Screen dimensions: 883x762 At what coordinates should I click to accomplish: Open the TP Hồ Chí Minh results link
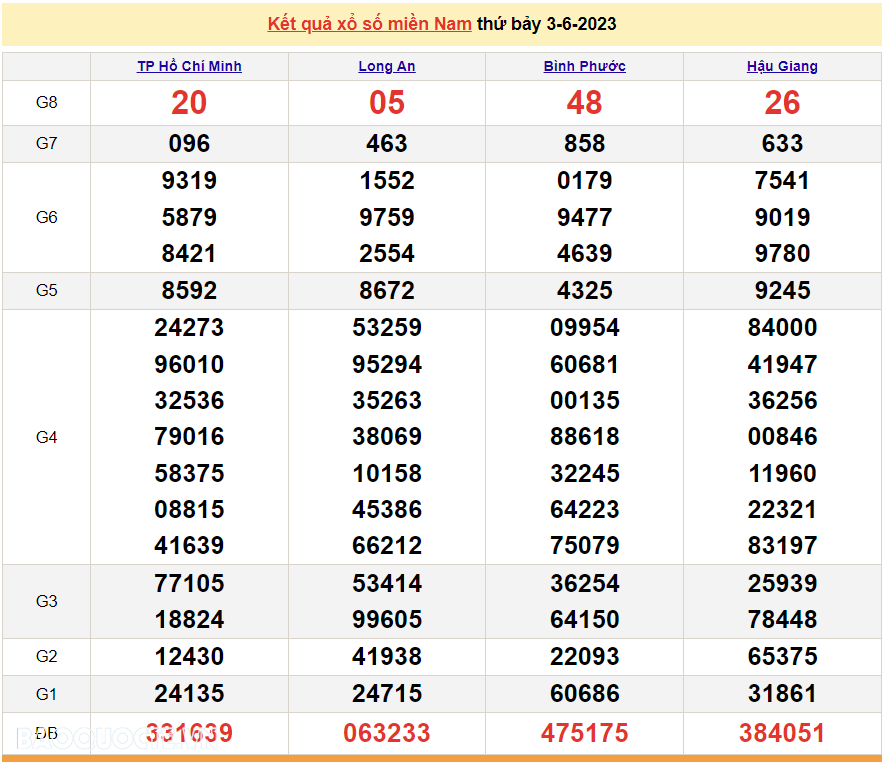189,66
